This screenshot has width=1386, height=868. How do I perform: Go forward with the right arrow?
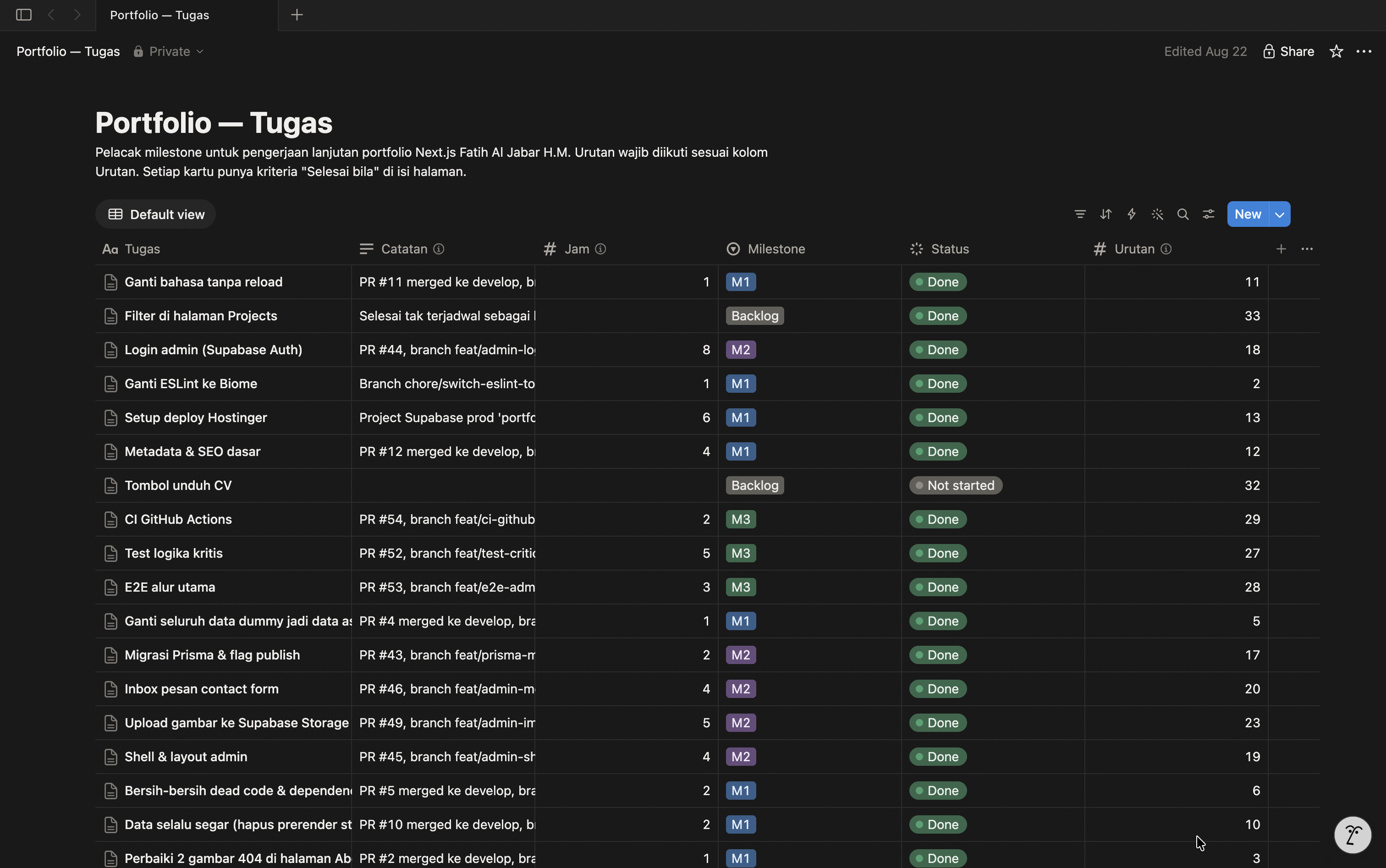coord(77,15)
